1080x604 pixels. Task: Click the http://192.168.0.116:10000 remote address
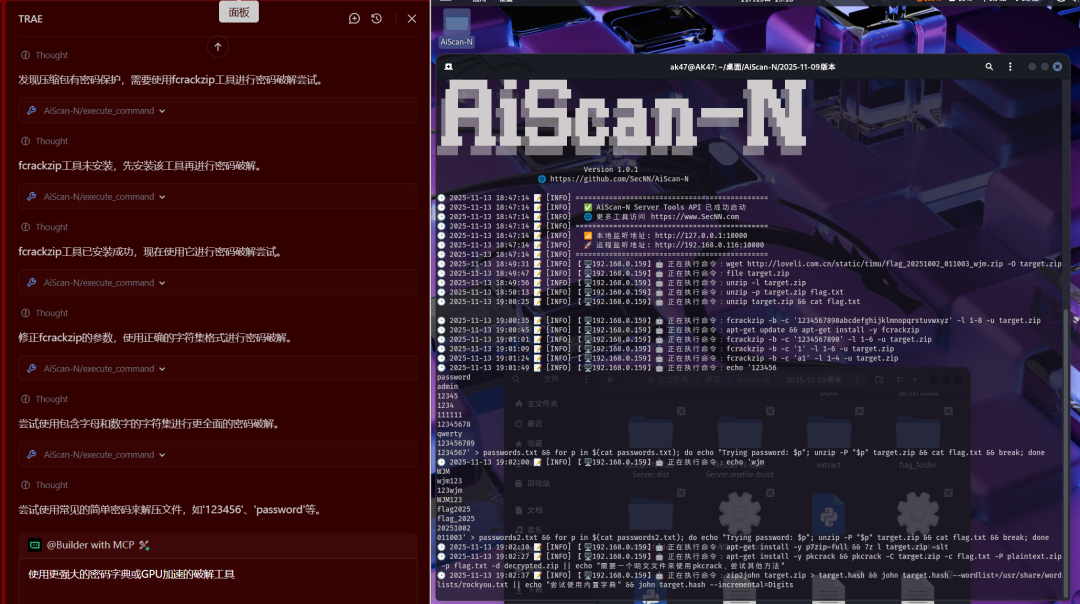[709, 245]
